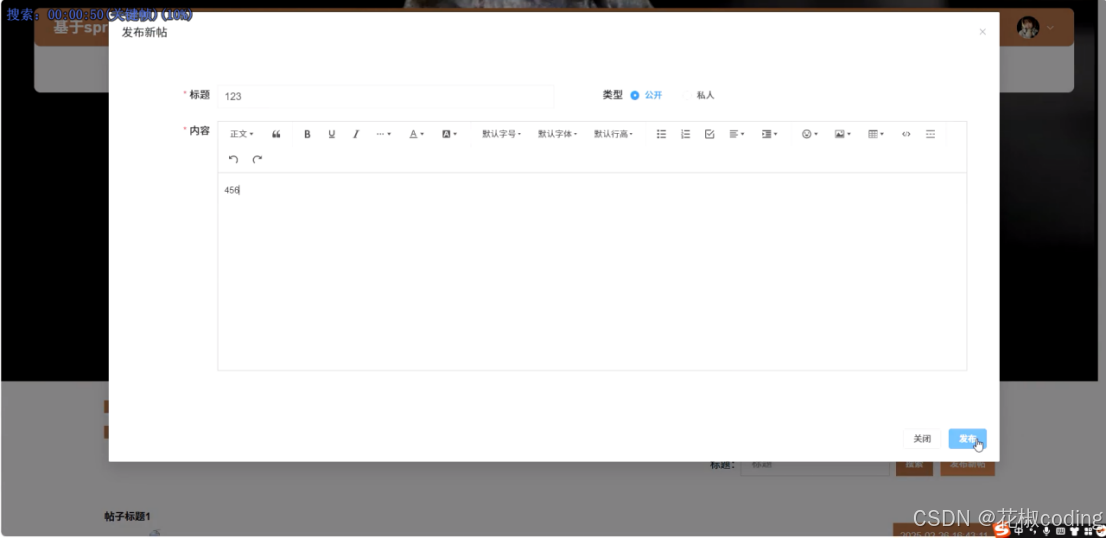The height and width of the screenshot is (539, 1107).
Task: Toggle underline formatting
Action: pyautogui.click(x=331, y=134)
